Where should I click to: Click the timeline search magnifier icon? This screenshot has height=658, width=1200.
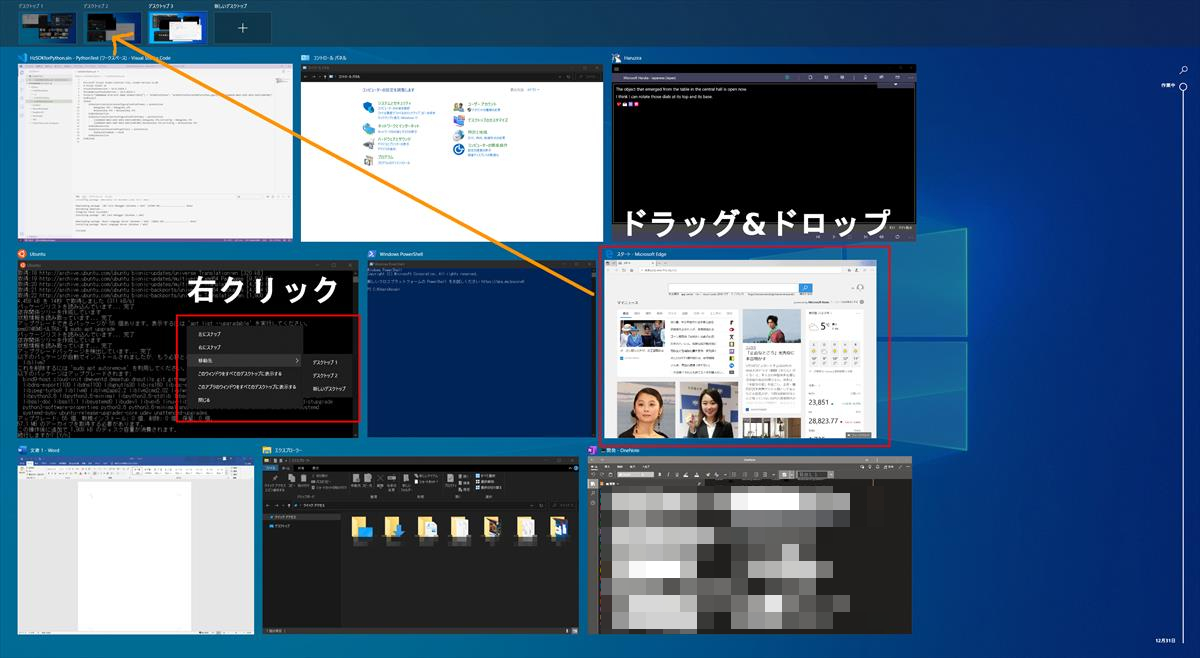pyautogui.click(x=1184, y=70)
